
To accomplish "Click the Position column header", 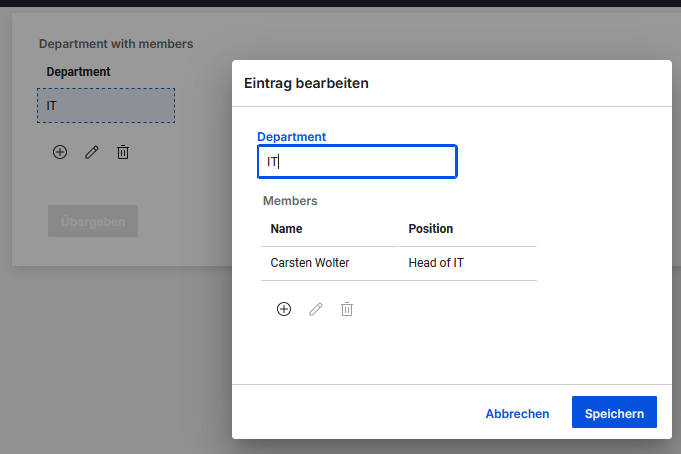I will point(431,229).
